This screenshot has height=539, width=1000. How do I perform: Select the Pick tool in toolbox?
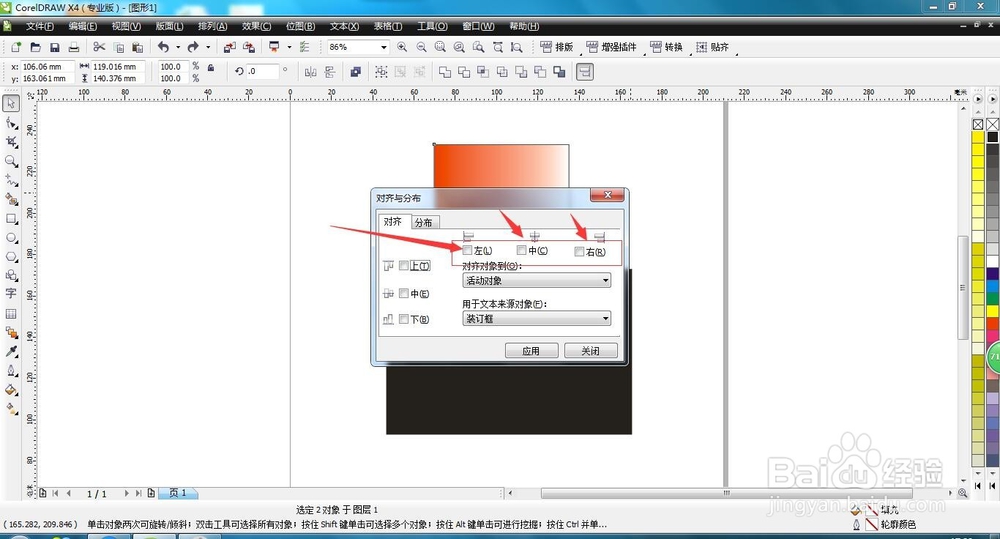pyautogui.click(x=11, y=103)
